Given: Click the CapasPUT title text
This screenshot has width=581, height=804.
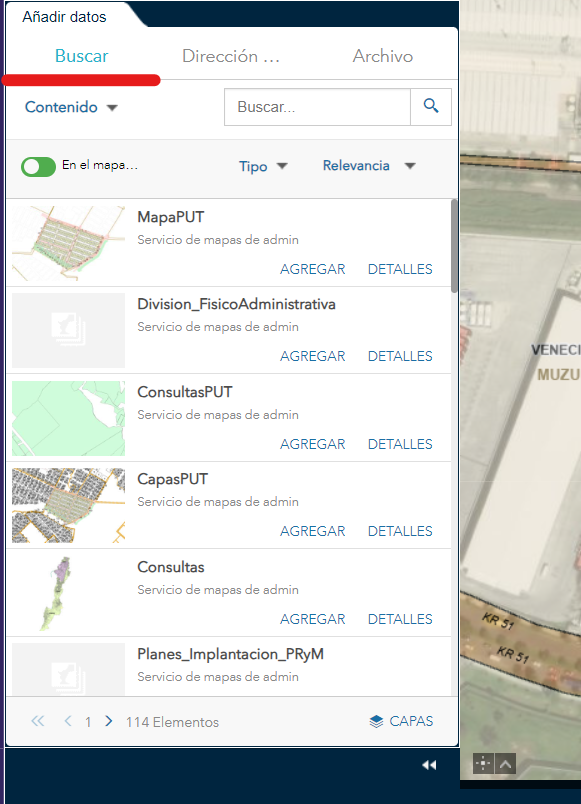Looking at the screenshot, I should (172, 479).
